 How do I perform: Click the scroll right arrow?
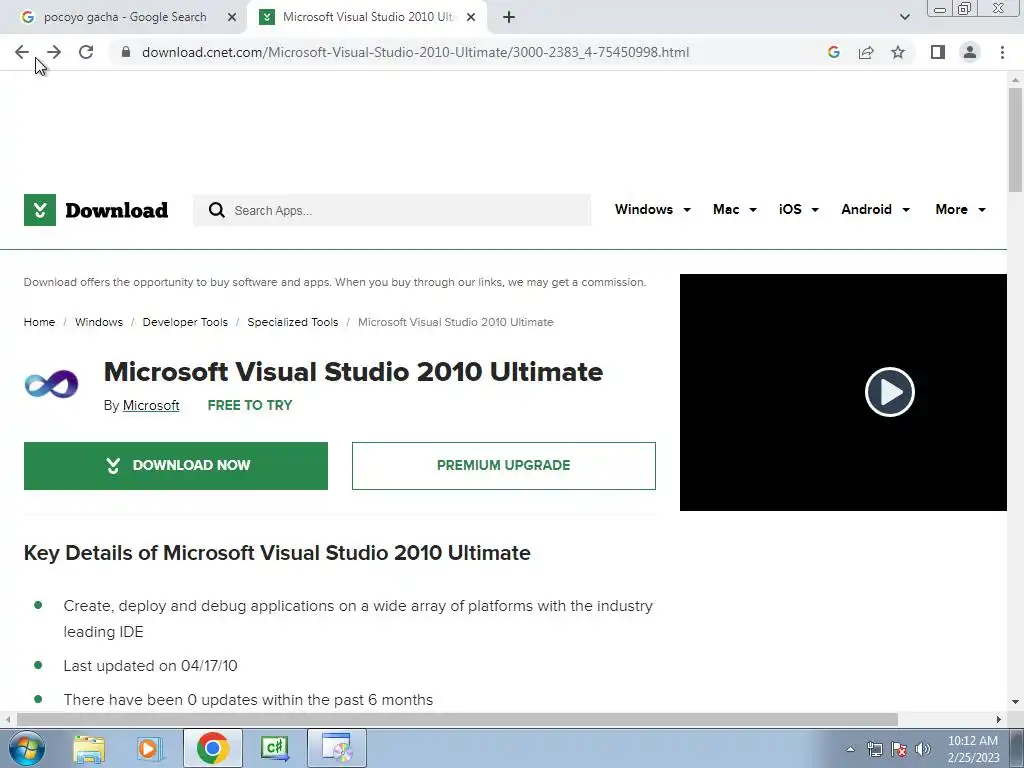pyautogui.click(x=999, y=719)
